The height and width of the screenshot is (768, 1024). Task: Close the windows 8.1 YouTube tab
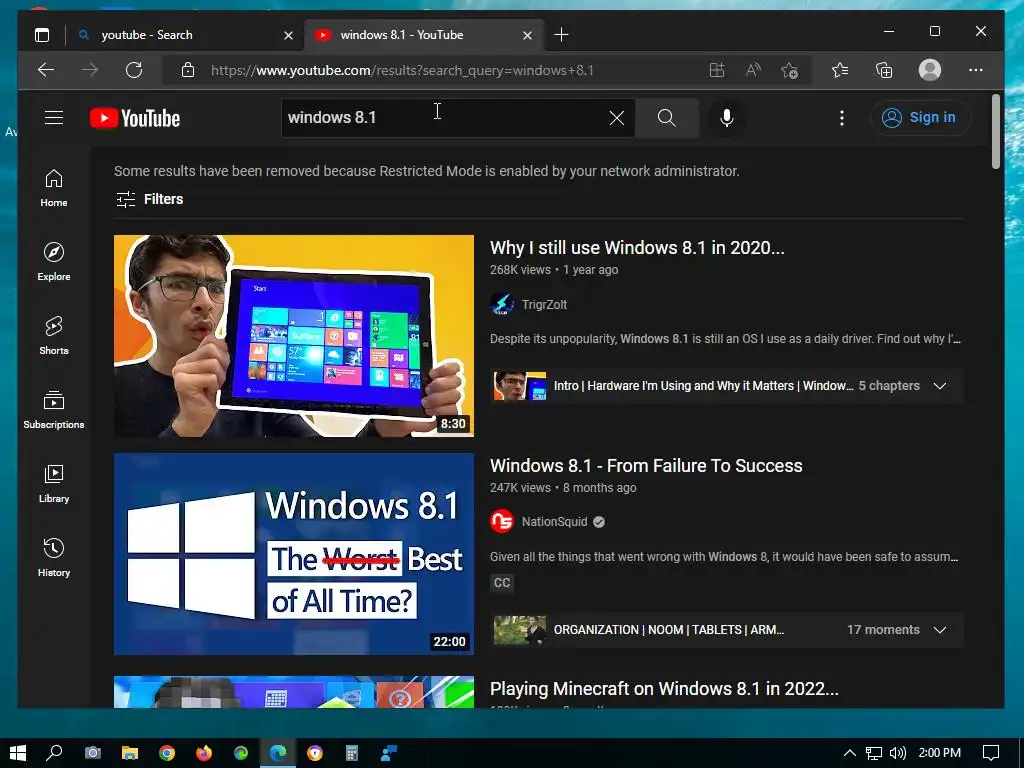pyautogui.click(x=527, y=35)
